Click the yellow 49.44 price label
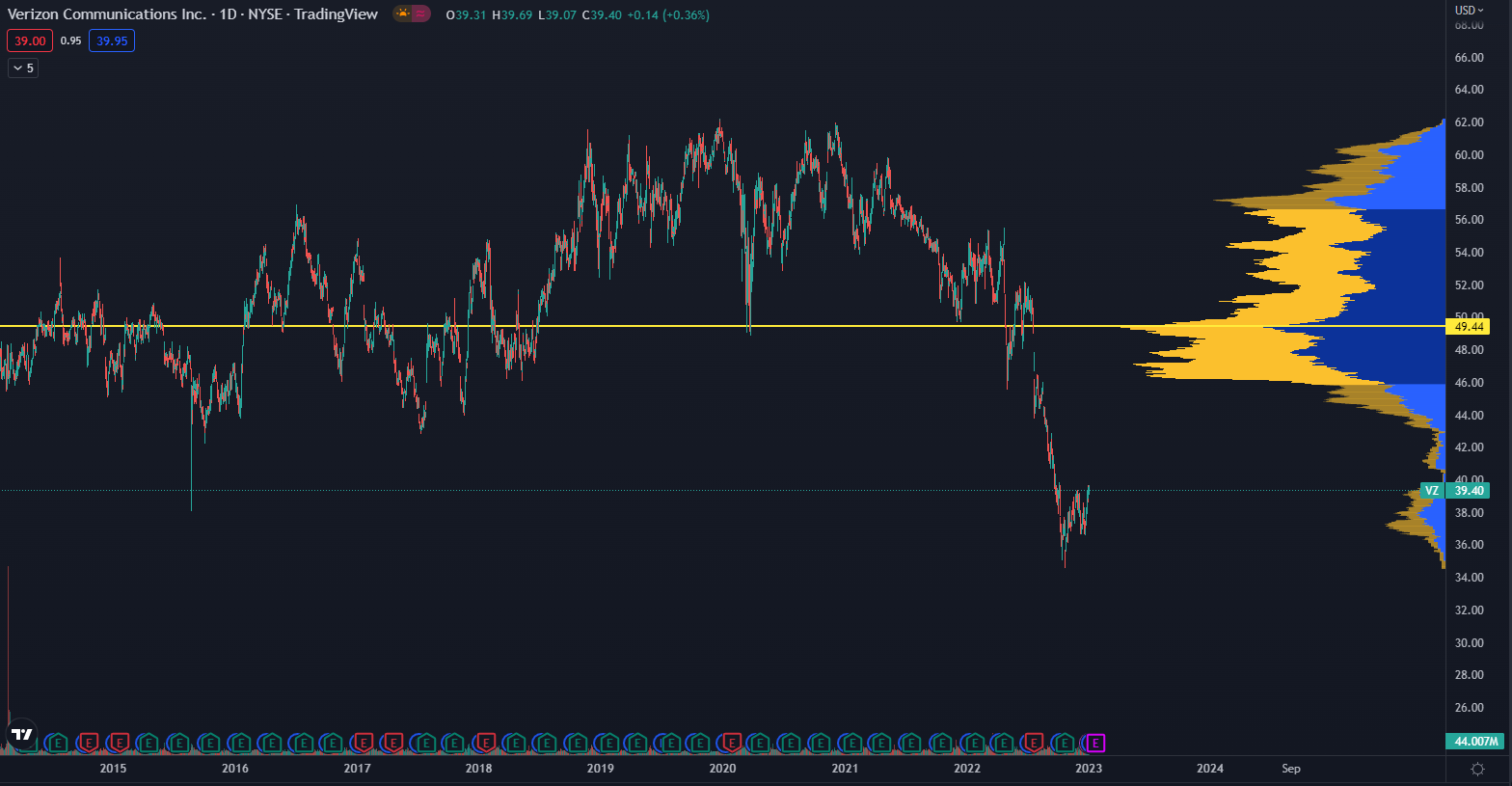The image size is (1512, 786). 1469,327
